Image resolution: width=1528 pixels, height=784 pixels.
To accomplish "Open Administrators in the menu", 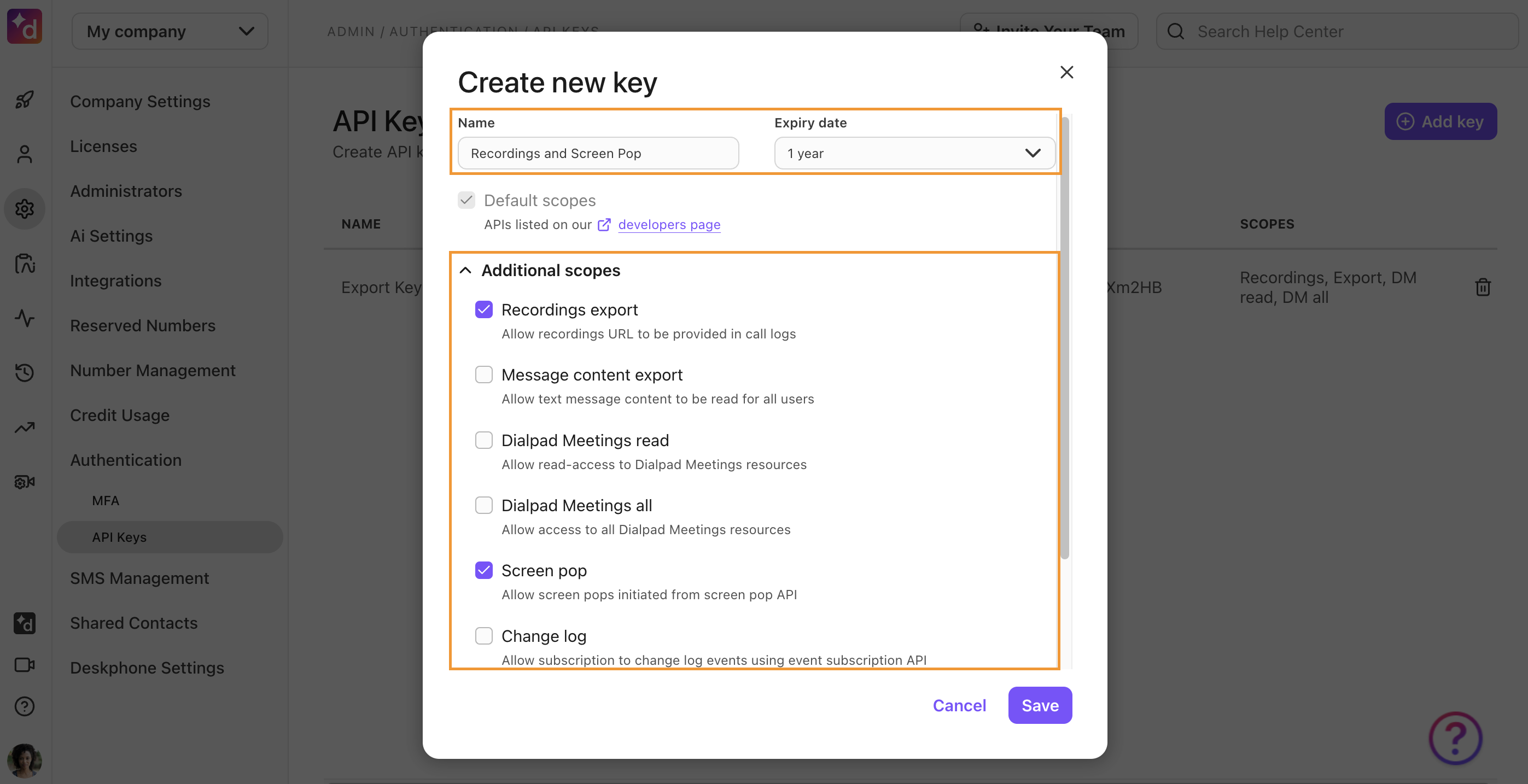I will 126,191.
